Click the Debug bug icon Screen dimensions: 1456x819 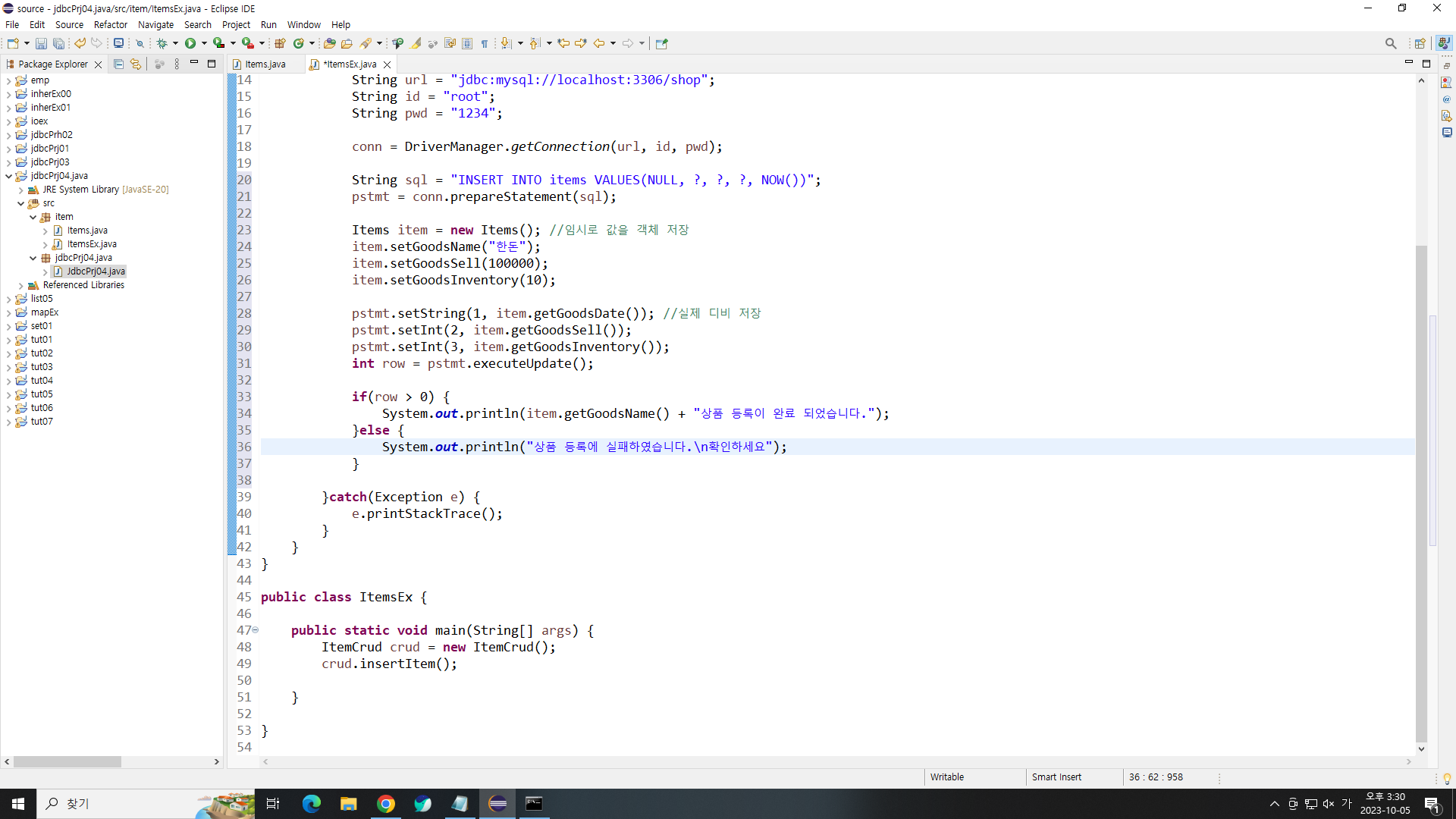pos(162,44)
